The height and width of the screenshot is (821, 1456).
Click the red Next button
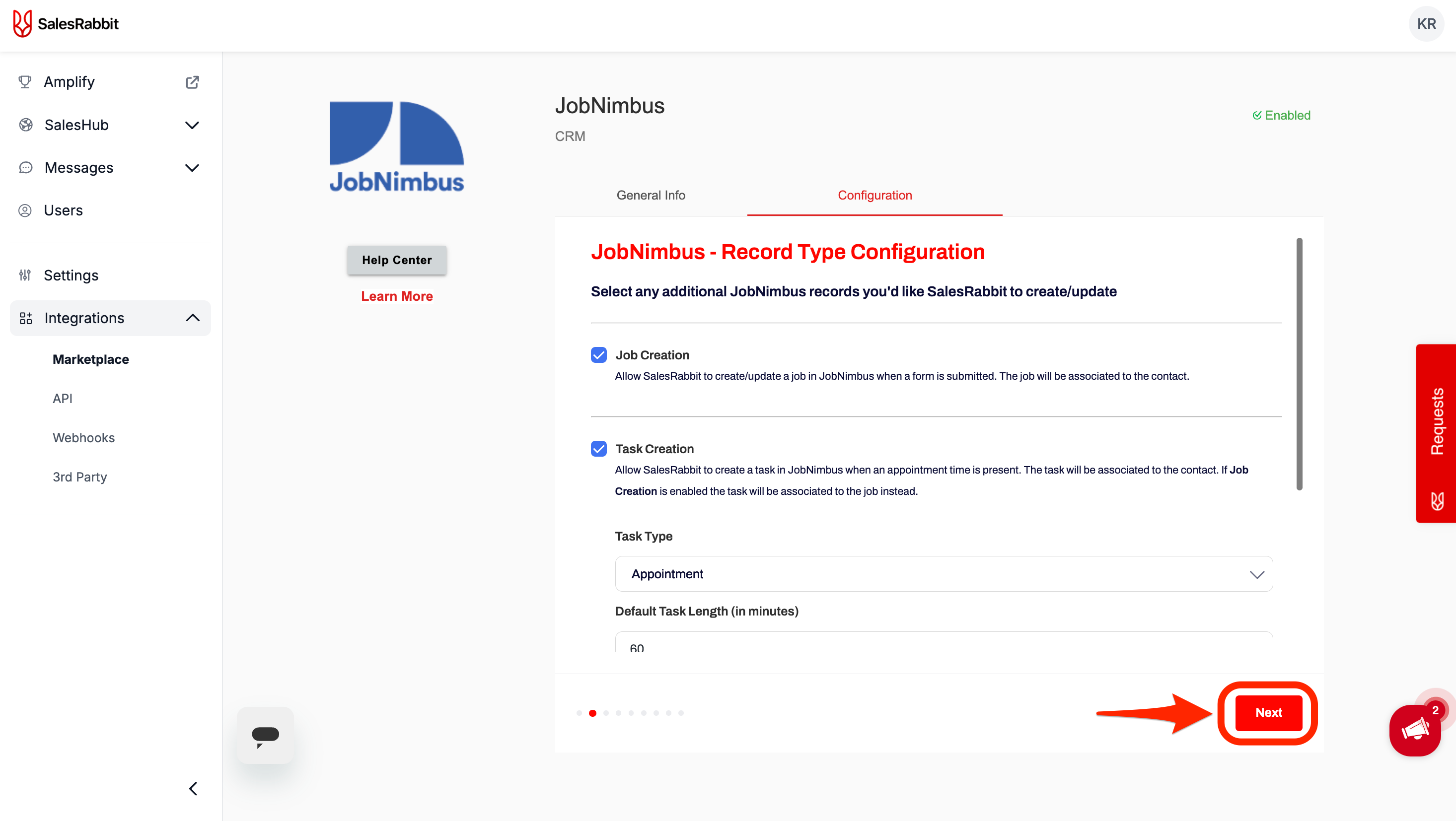(x=1268, y=712)
